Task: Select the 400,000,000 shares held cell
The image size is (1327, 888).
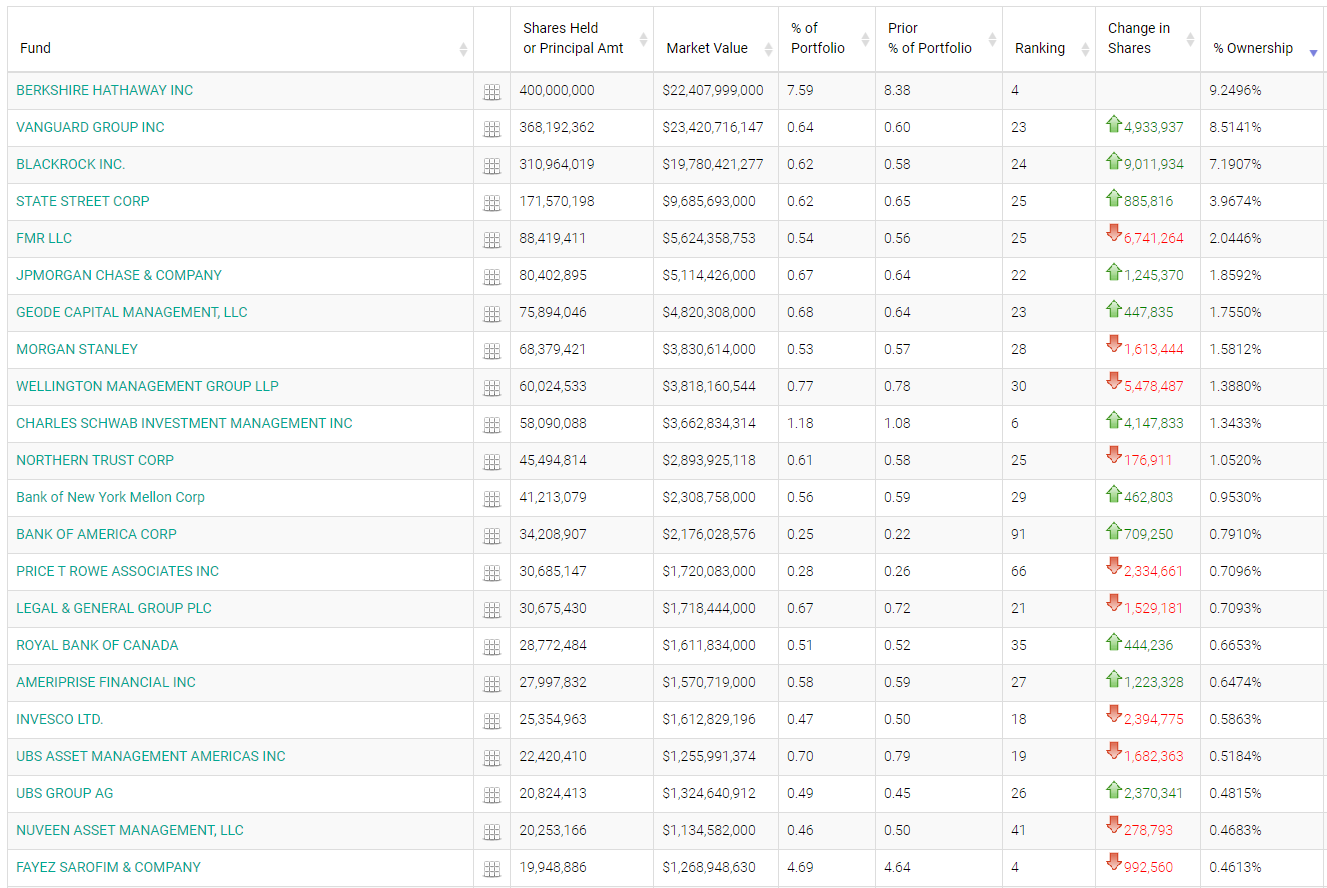Action: click(557, 90)
